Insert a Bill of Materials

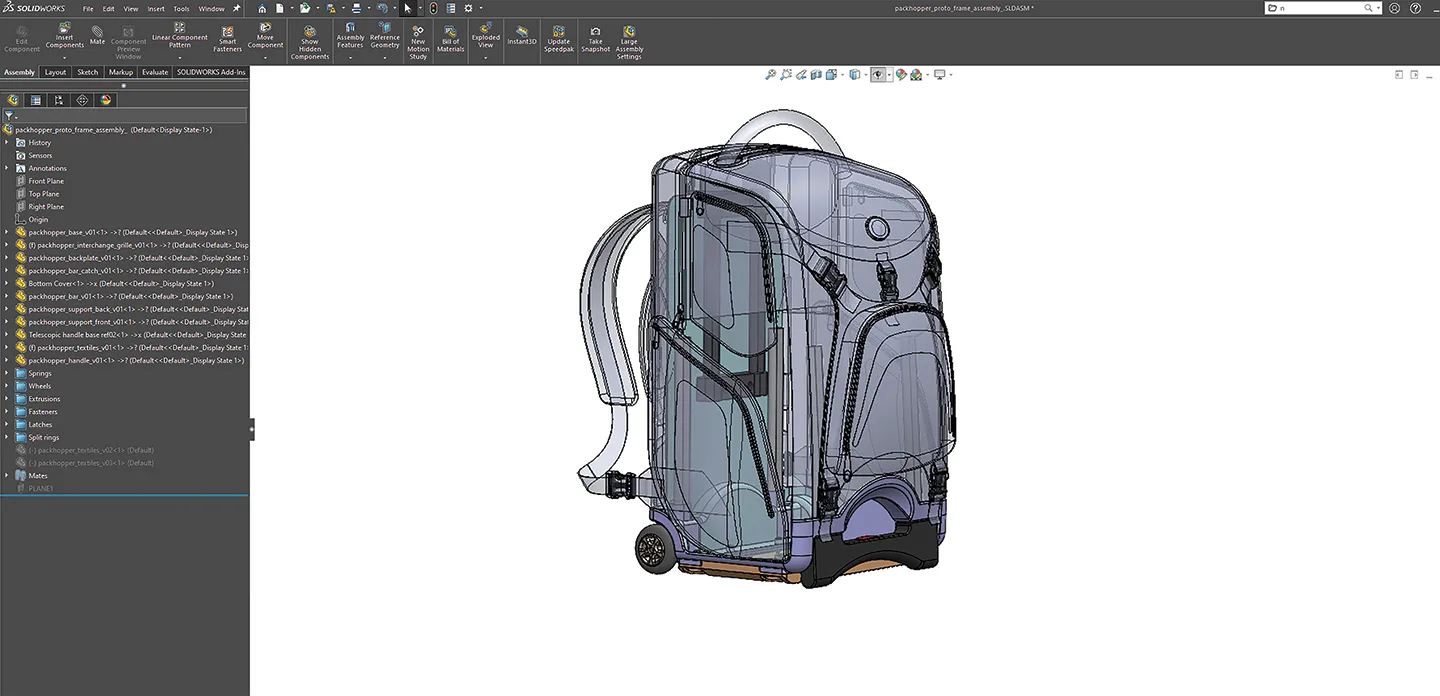(x=450, y=40)
